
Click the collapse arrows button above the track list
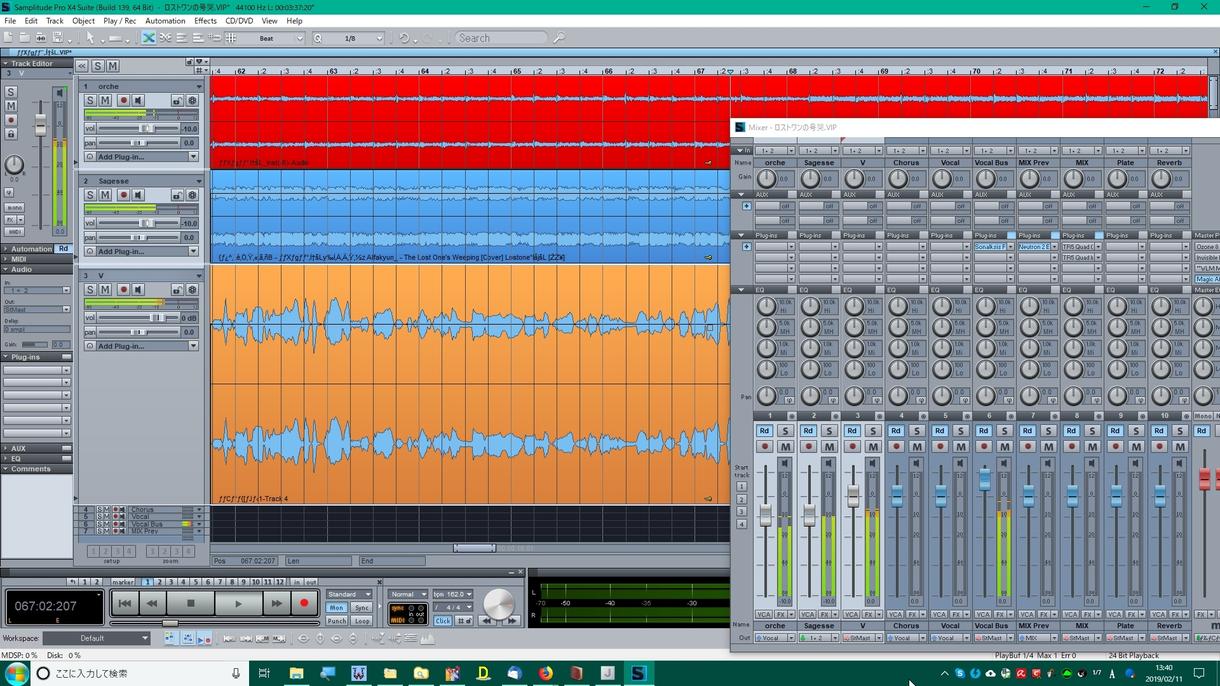(x=83, y=66)
